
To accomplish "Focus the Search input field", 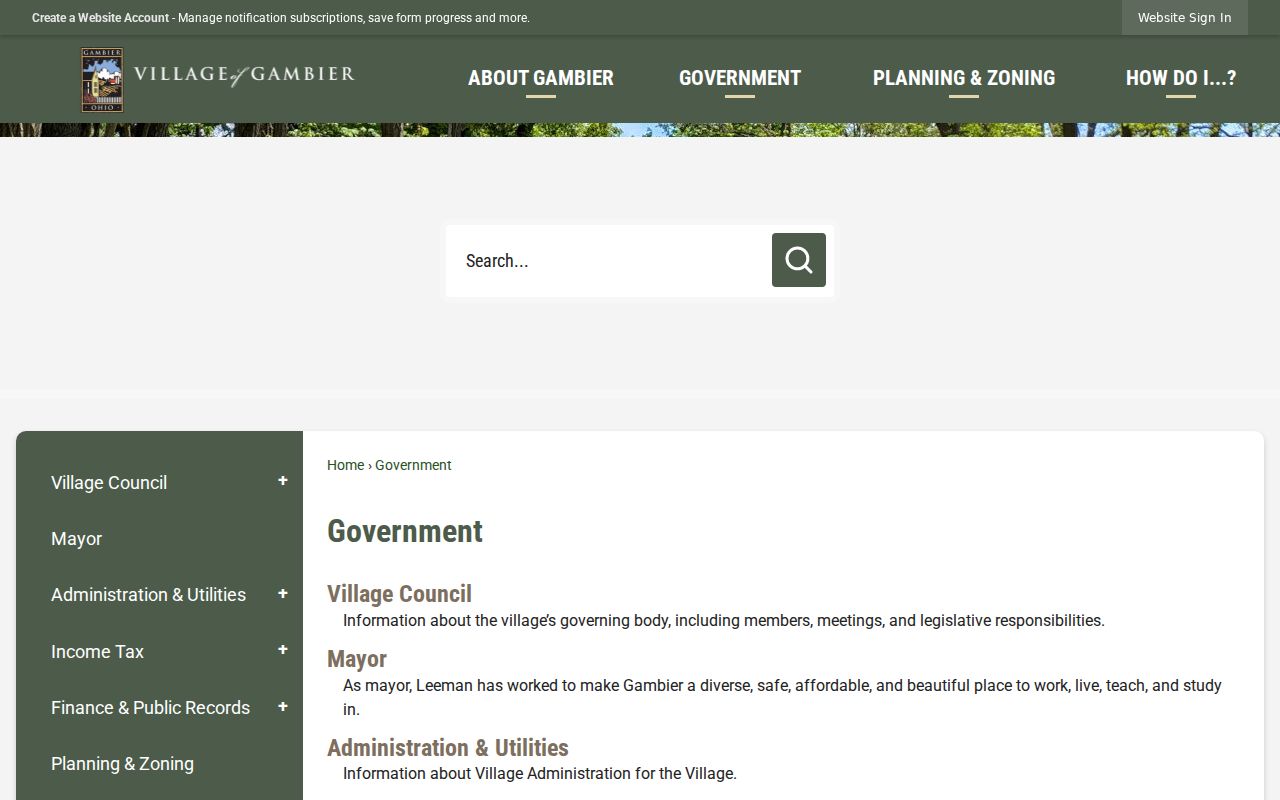I will [x=609, y=260].
